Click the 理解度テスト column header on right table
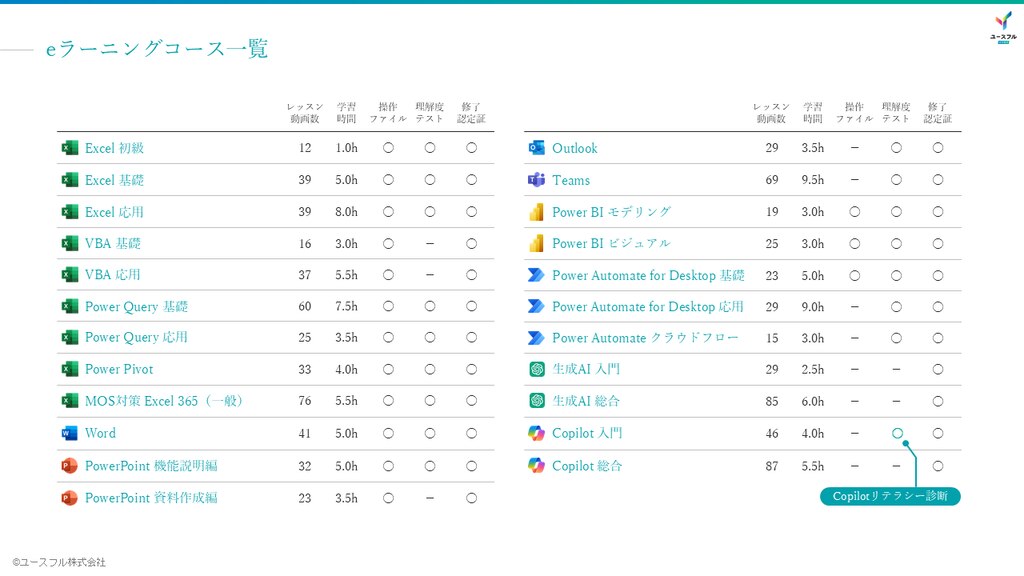The image size is (1024, 576). pos(896,112)
